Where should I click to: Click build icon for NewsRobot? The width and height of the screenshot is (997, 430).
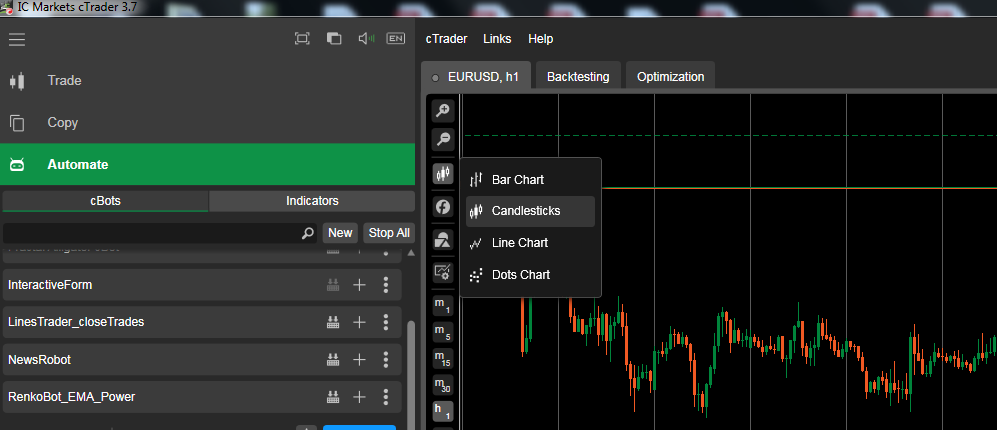(333, 360)
